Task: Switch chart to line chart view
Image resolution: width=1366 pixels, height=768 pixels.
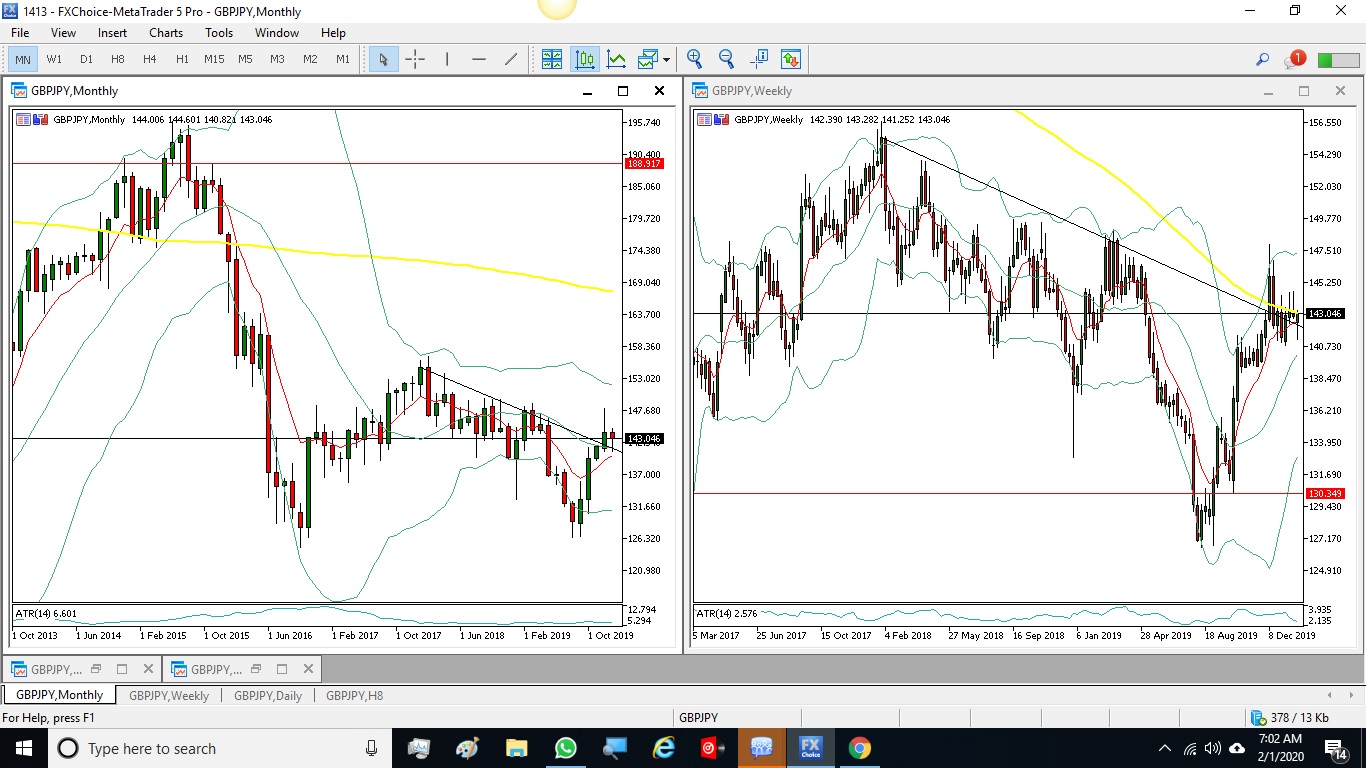Action: pos(617,60)
